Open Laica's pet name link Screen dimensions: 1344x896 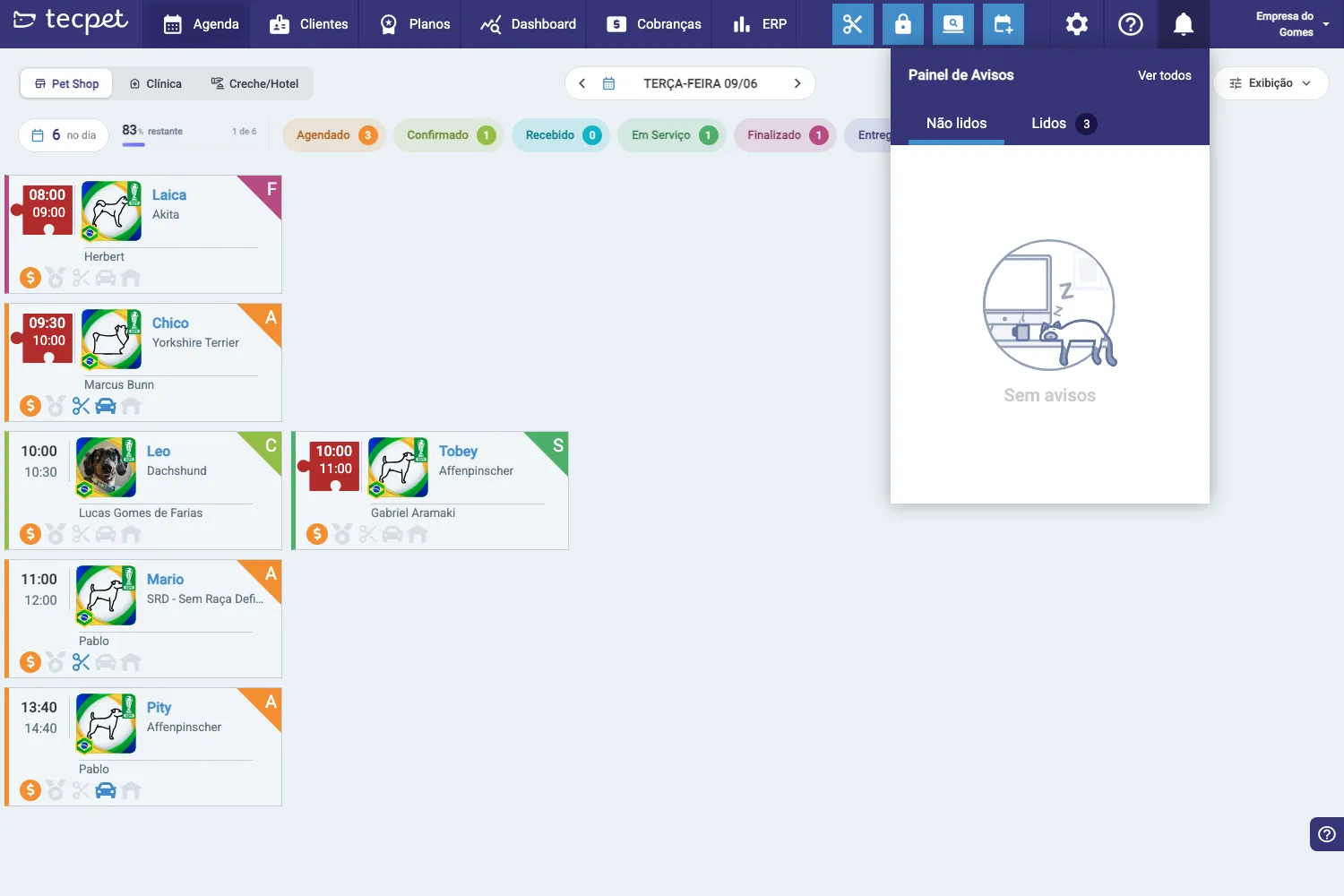click(169, 194)
